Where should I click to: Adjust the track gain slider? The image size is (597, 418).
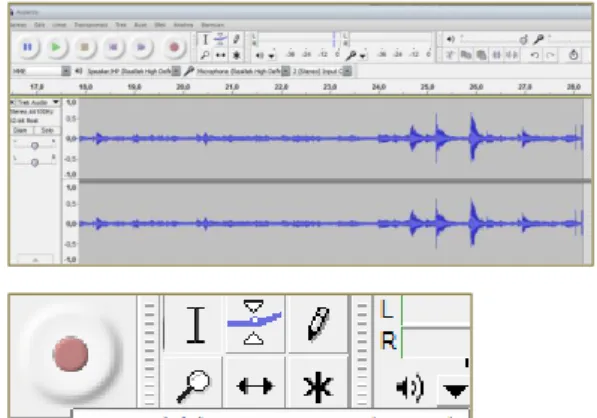click(35, 146)
